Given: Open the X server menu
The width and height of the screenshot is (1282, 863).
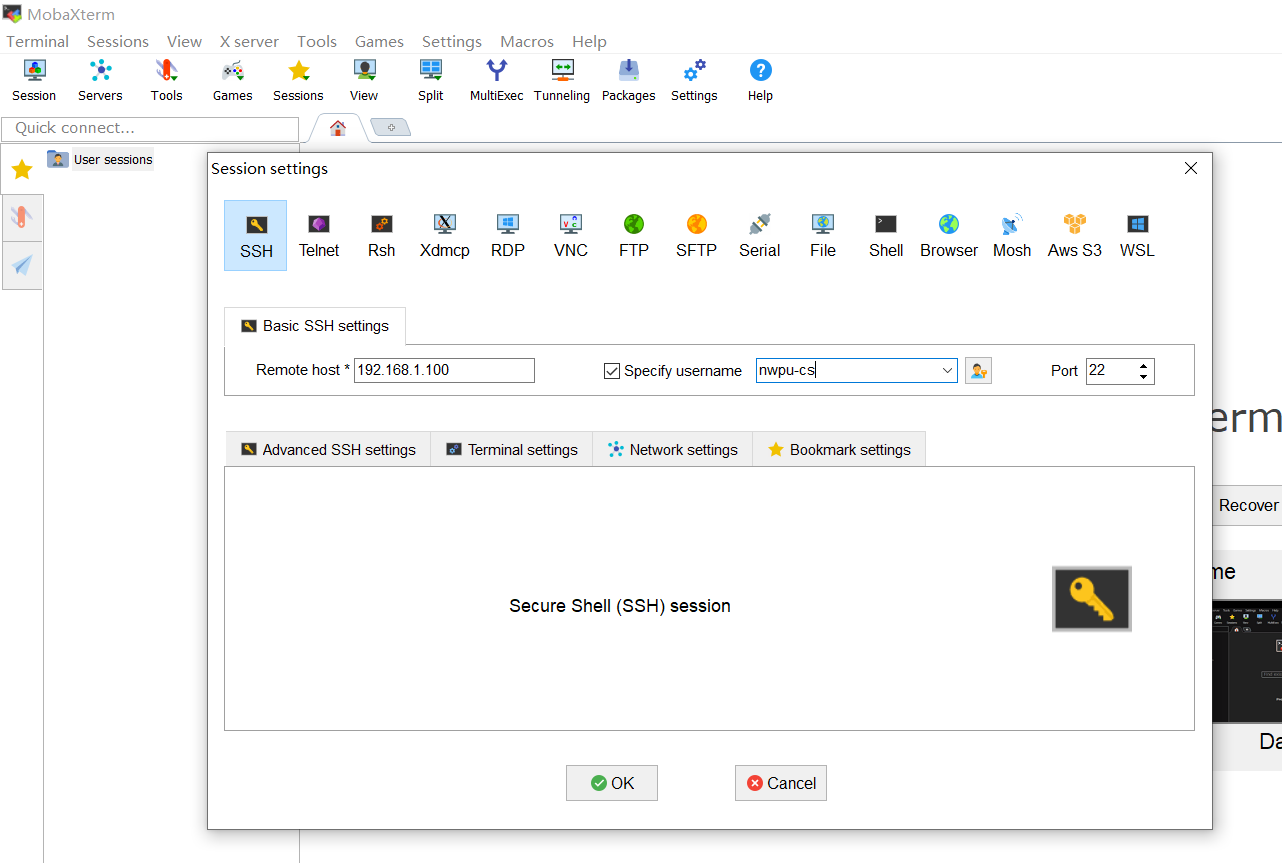Looking at the screenshot, I should point(249,41).
